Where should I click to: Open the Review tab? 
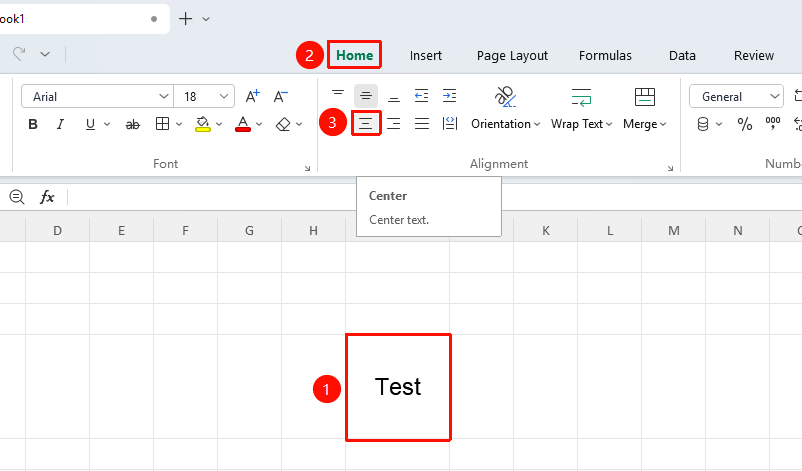754,55
